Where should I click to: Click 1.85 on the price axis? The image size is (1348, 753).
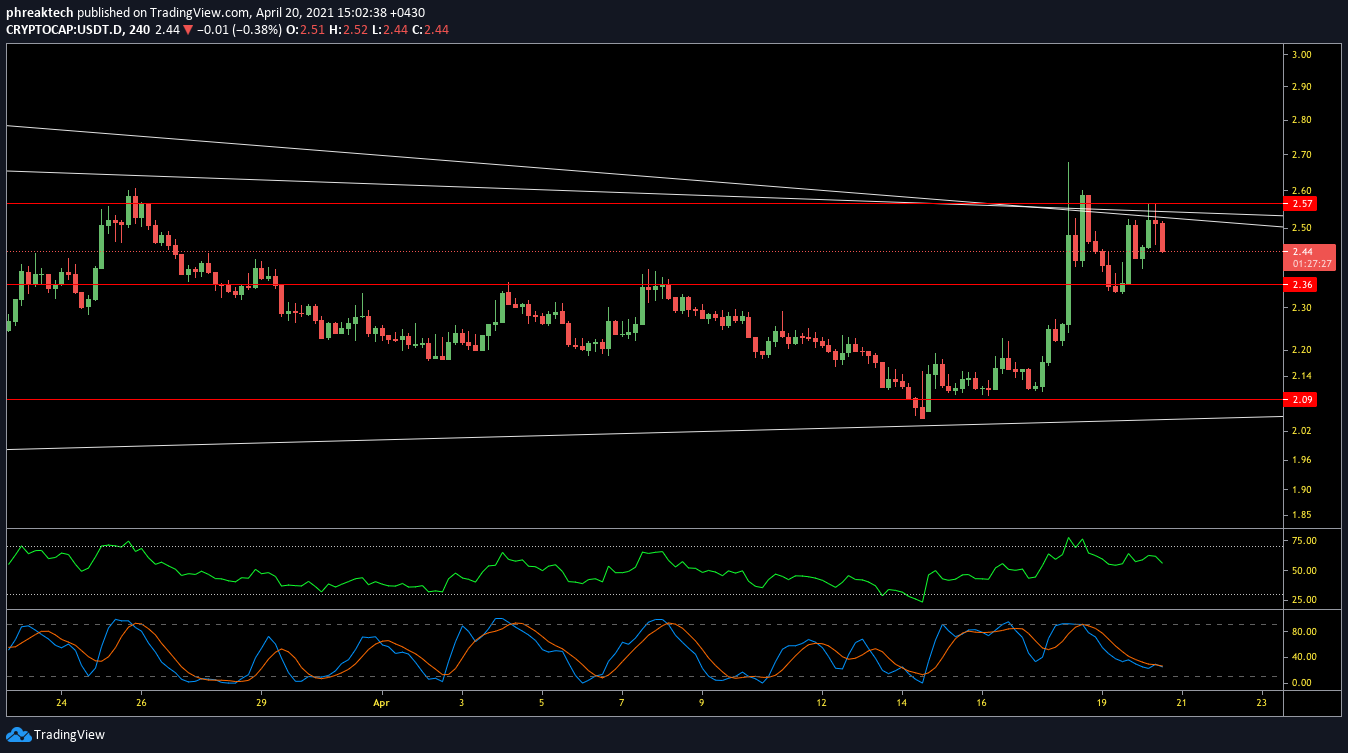tap(1302, 515)
